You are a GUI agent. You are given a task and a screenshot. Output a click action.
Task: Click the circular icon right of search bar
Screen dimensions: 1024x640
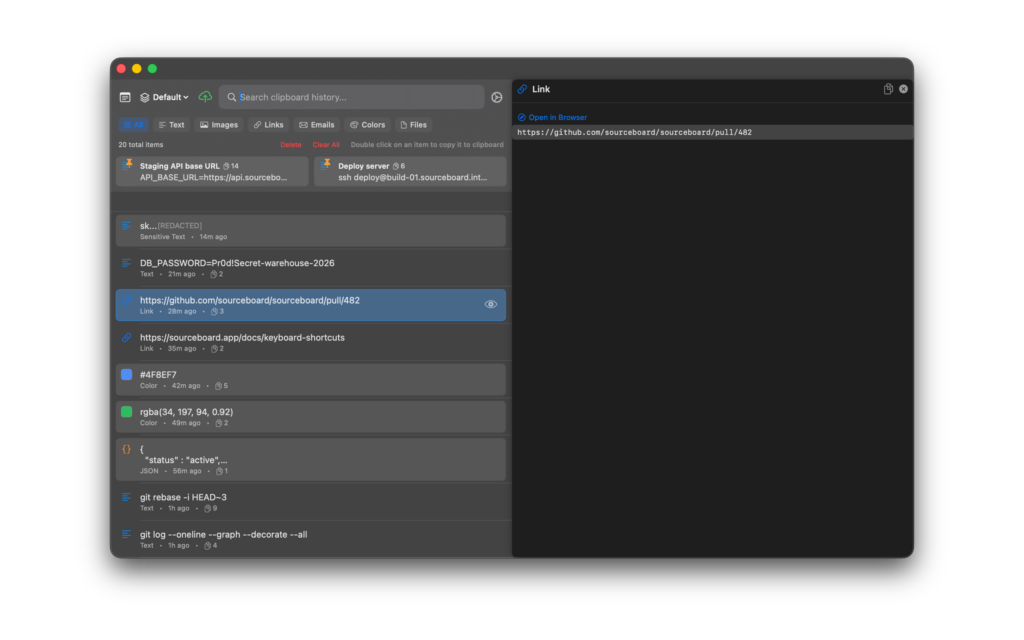point(497,97)
